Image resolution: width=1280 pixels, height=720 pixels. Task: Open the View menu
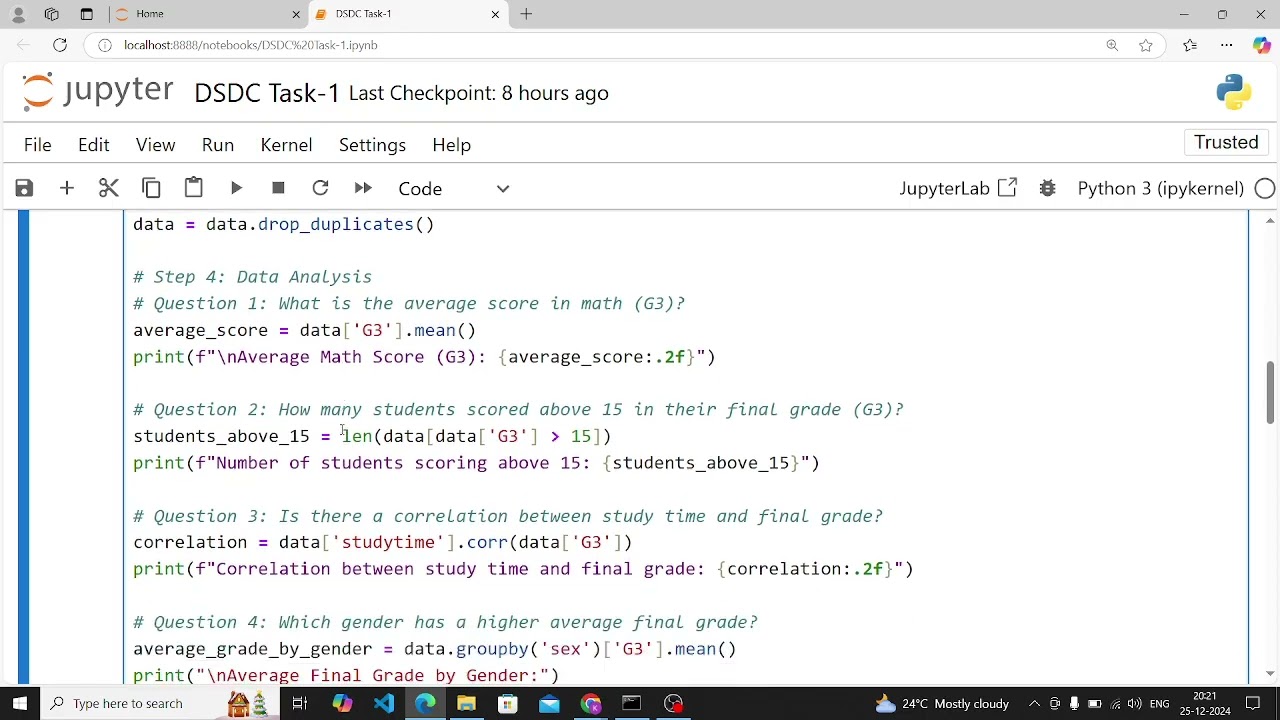click(156, 145)
